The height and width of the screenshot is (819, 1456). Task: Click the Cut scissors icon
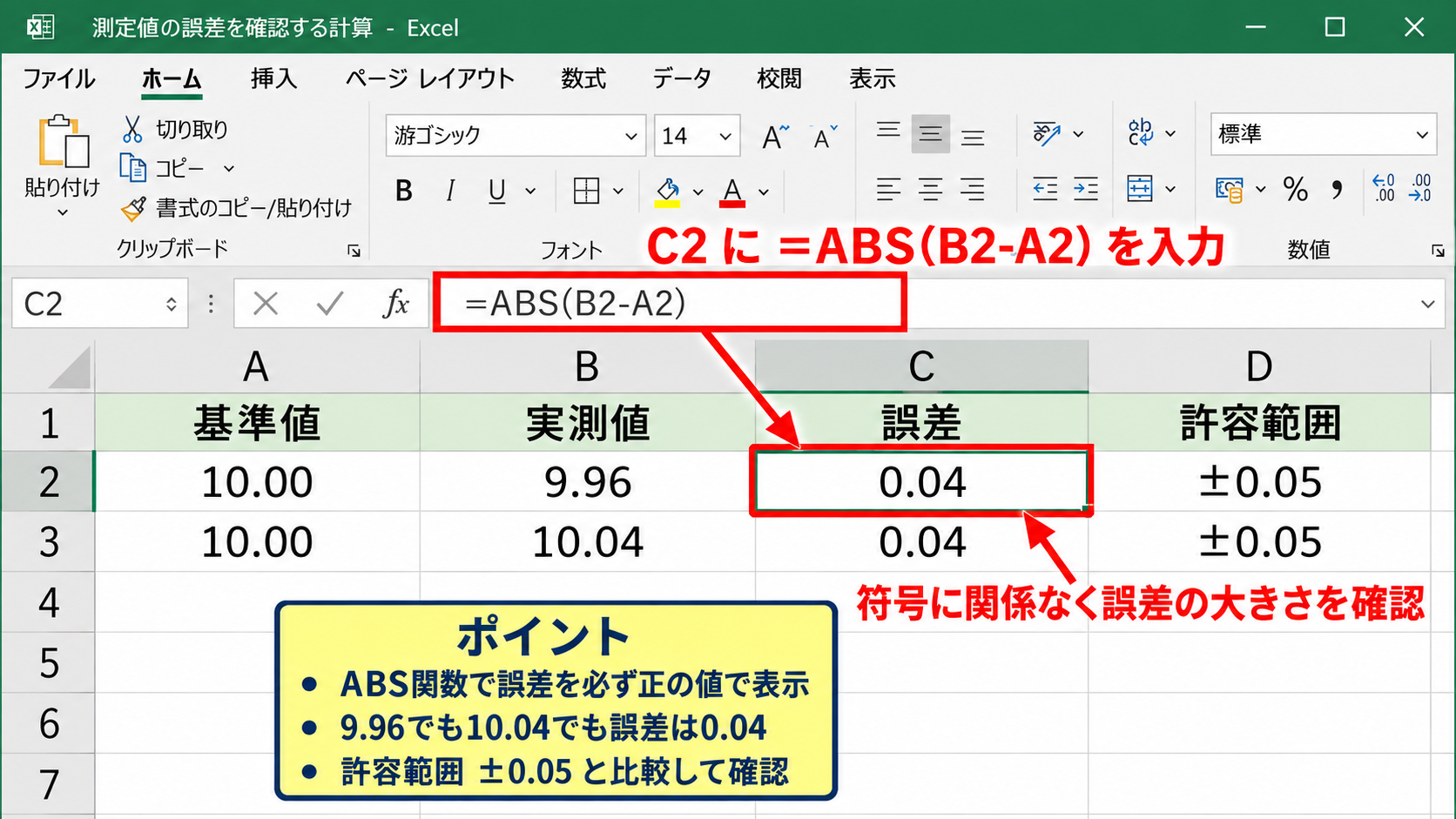(x=132, y=130)
